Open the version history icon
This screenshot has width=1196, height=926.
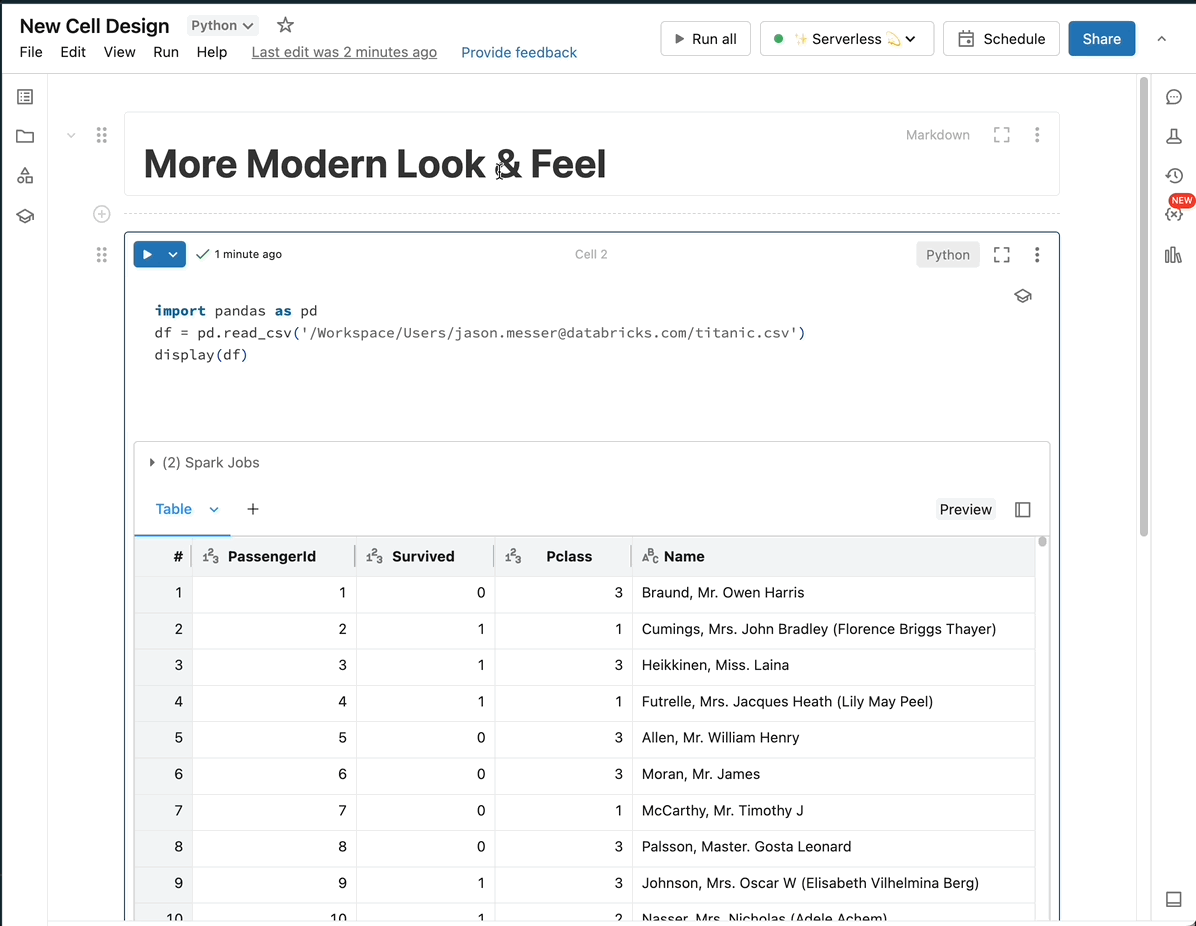click(1174, 176)
